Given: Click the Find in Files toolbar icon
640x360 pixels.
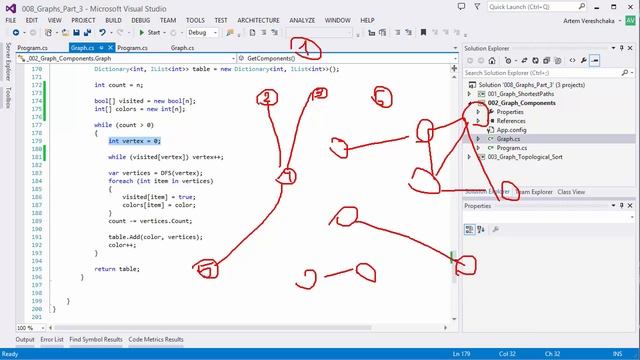Looking at the screenshot, I should pos(230,32).
